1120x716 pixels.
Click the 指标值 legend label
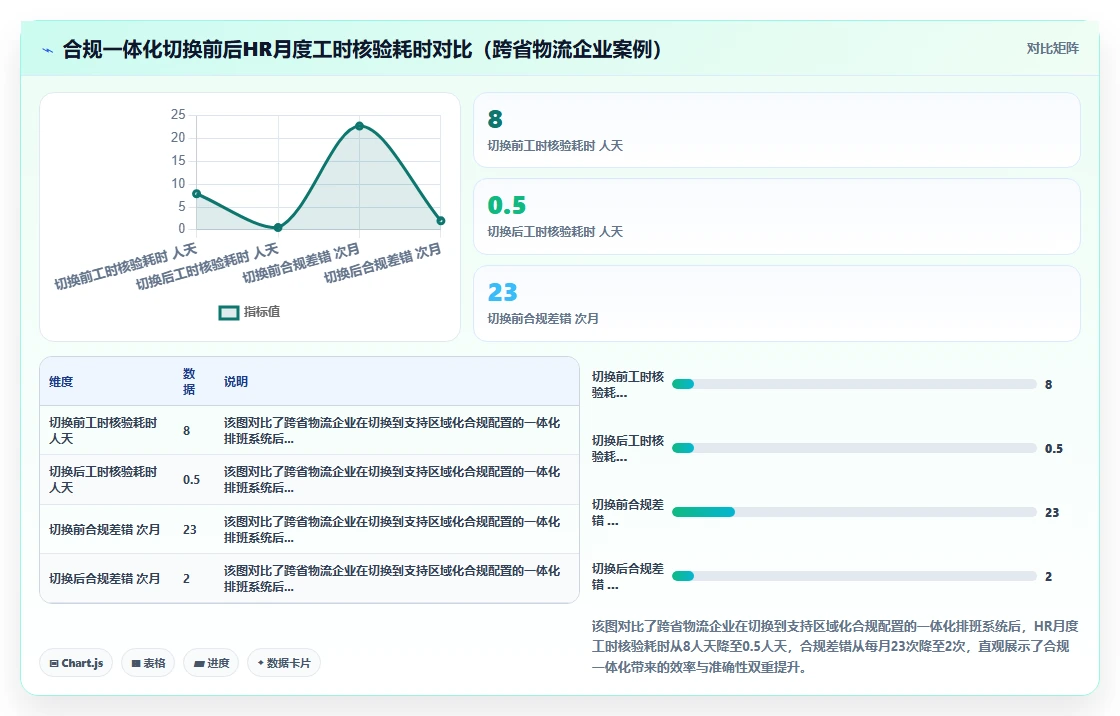(x=261, y=312)
